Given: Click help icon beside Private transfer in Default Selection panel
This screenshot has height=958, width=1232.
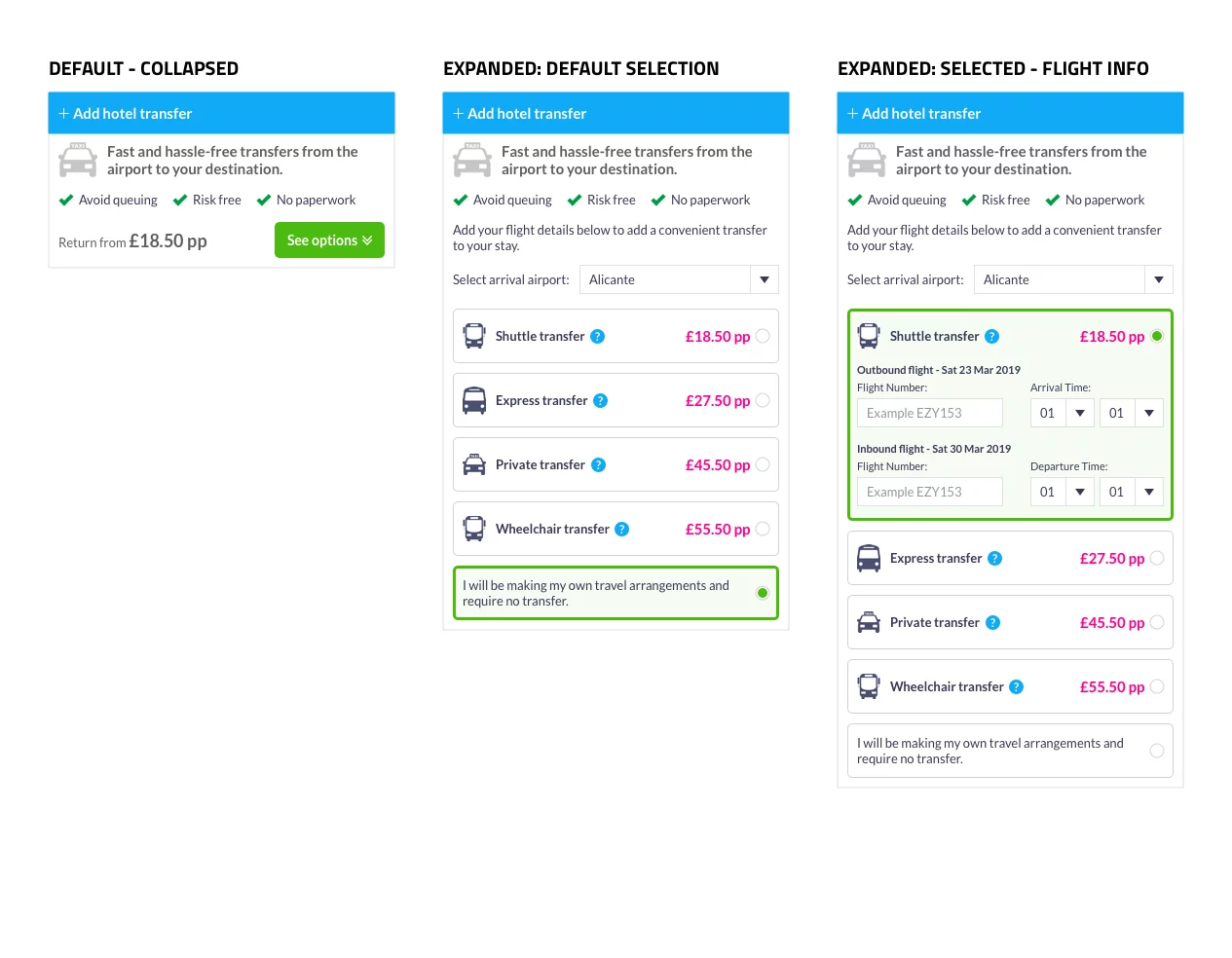Looking at the screenshot, I should pyautogui.click(x=599, y=465).
